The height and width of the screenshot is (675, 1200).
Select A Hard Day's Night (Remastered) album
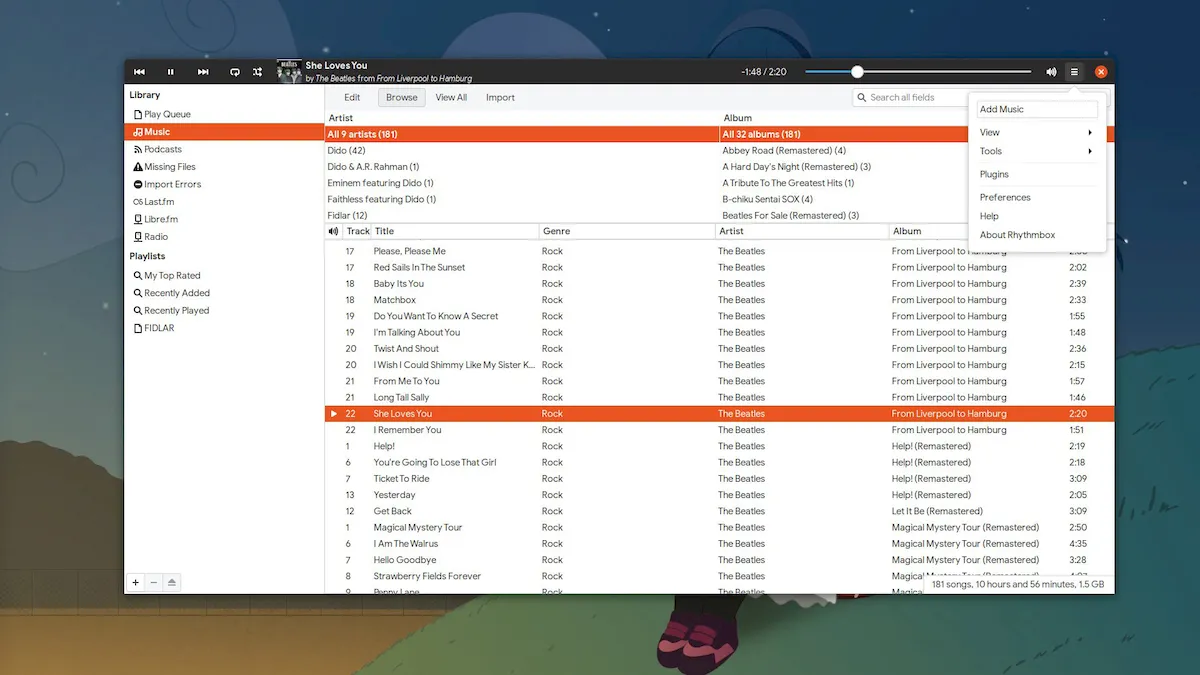(x=845, y=166)
